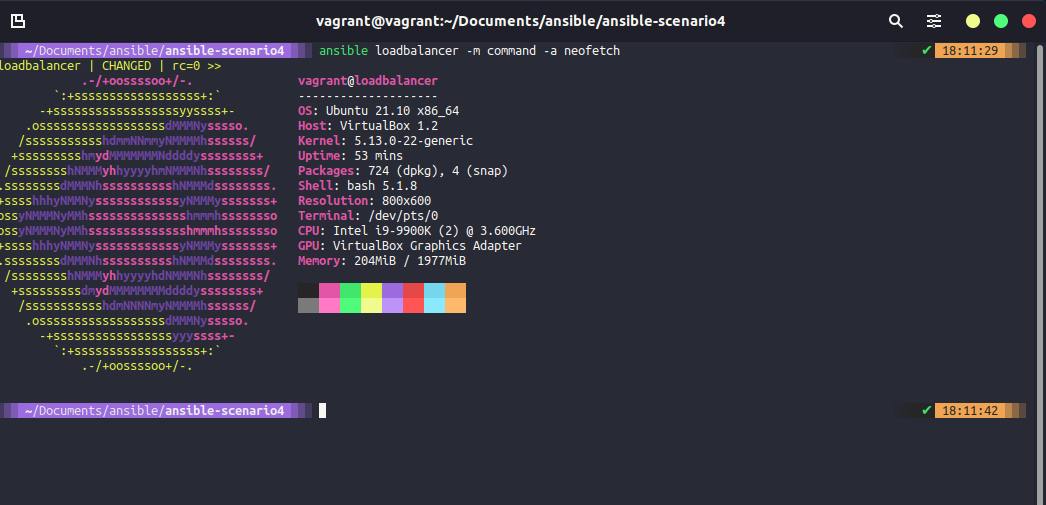Minimize the terminal using the yellow button

click(972, 21)
